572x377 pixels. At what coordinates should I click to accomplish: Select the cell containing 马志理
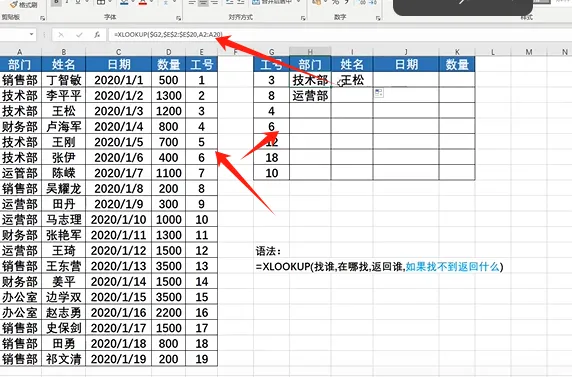click(x=63, y=219)
